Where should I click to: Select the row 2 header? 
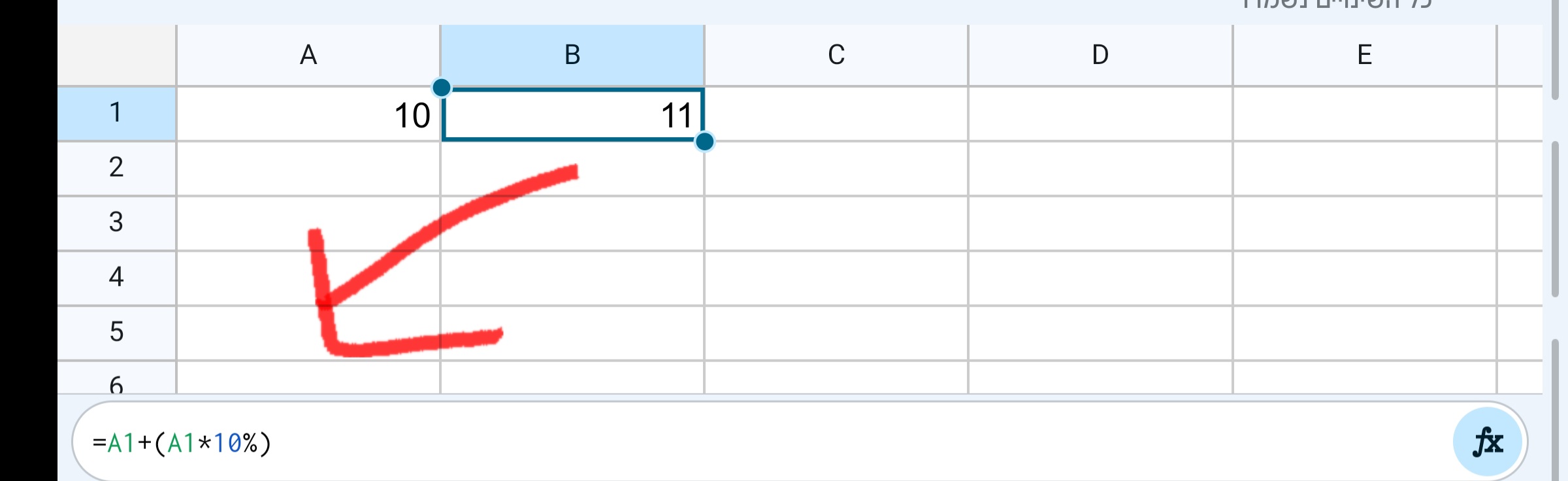point(116,168)
